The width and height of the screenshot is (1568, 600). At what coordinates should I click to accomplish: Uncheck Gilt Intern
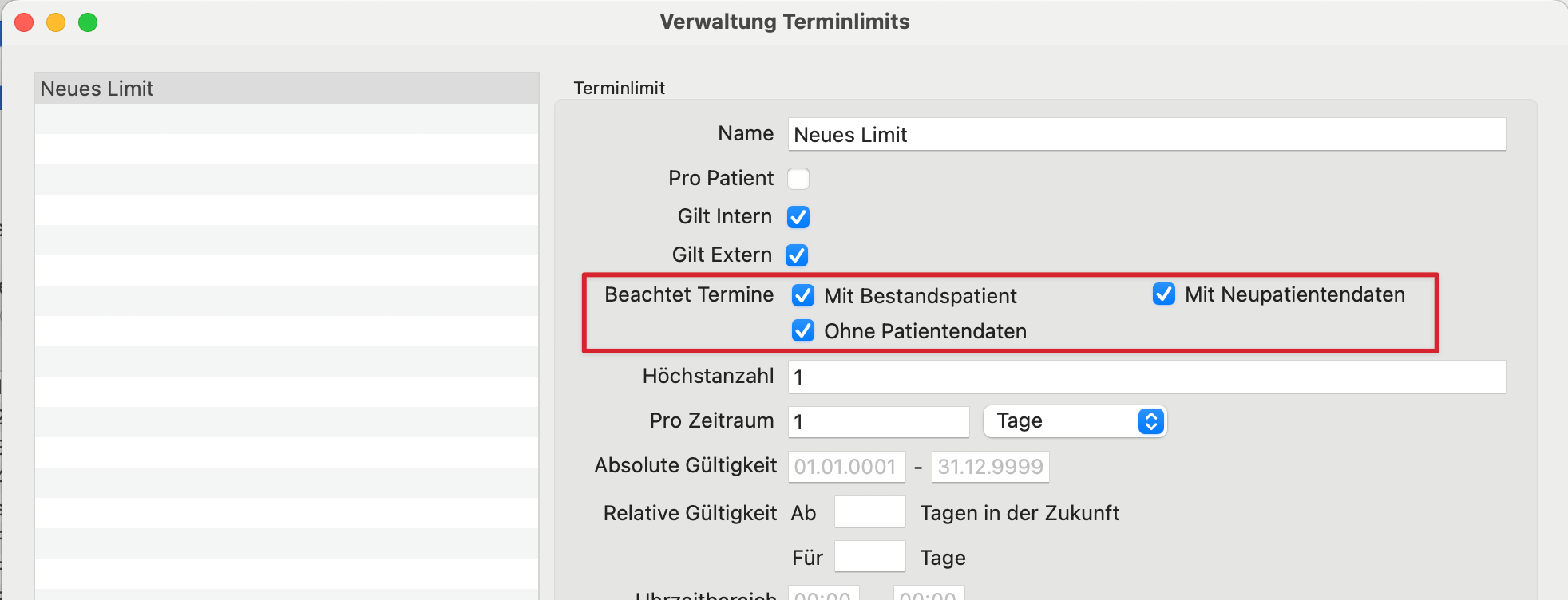tap(798, 217)
